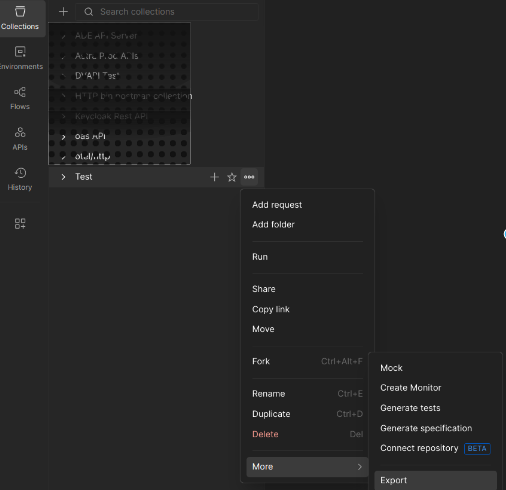Click the plus icon to create new collection
506x490 pixels.
point(63,12)
